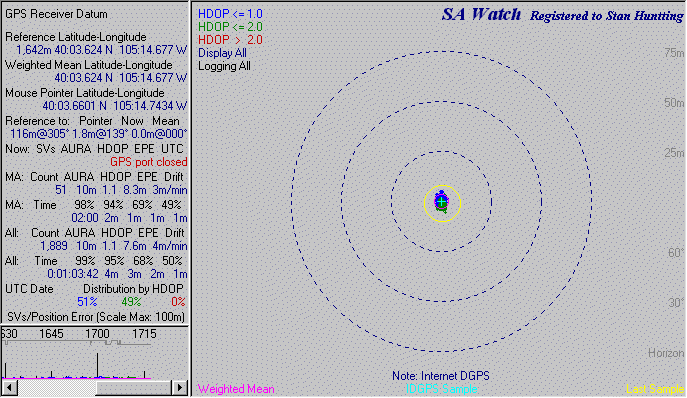Click the 1700 marker on the timeline
This screenshot has width=687, height=398.
point(97,334)
